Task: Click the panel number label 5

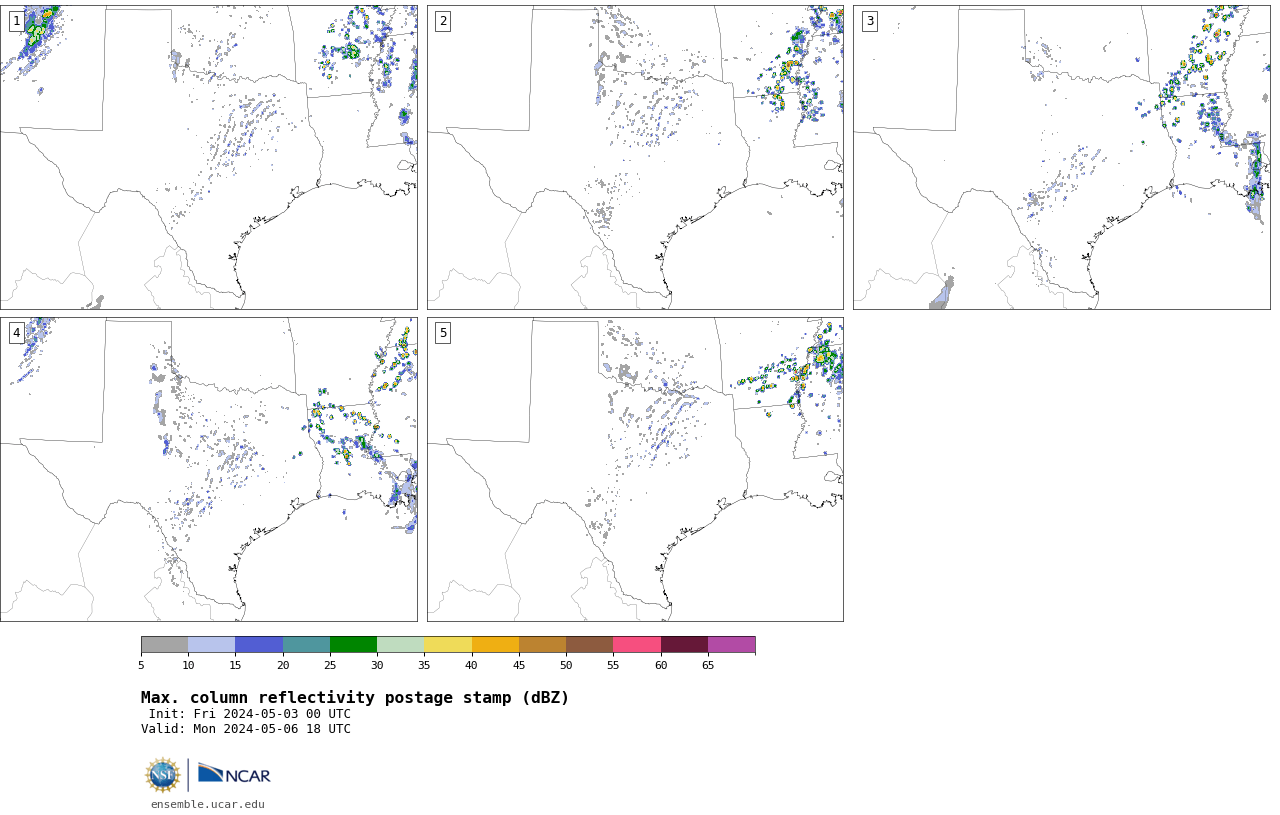Action: (443, 333)
